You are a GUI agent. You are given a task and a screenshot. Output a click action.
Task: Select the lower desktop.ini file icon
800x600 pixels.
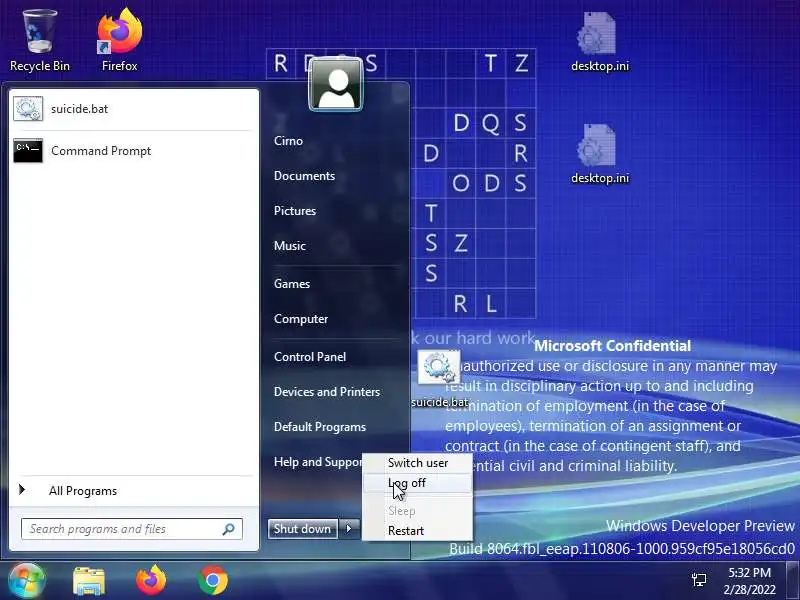click(x=599, y=154)
